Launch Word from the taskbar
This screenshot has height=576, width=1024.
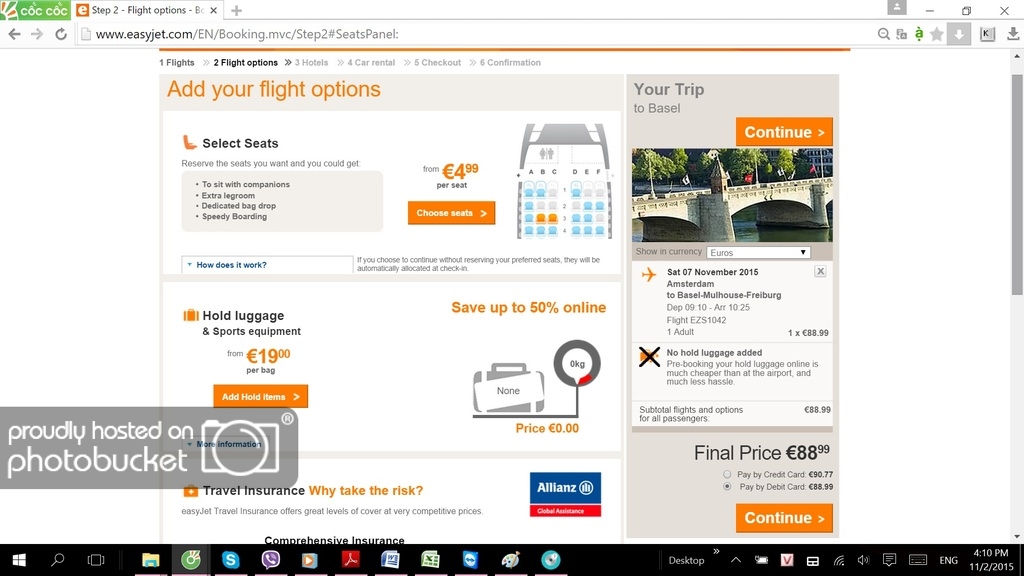coord(390,560)
